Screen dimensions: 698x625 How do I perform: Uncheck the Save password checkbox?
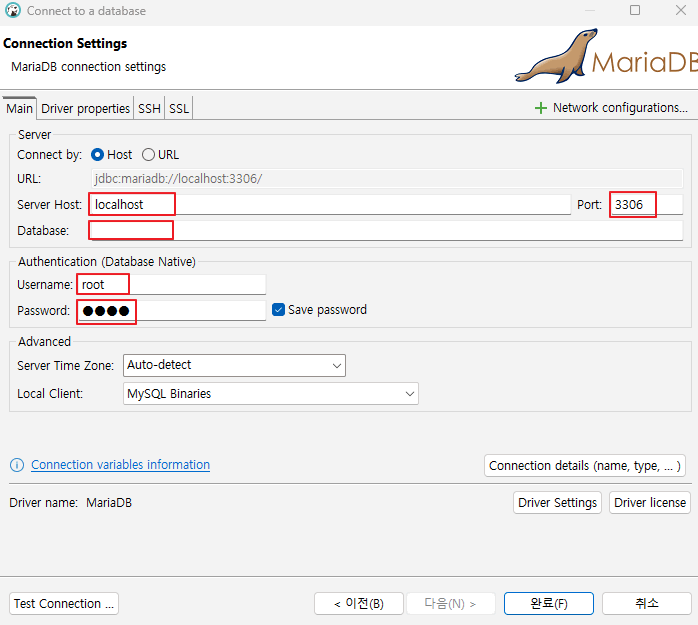(x=278, y=309)
